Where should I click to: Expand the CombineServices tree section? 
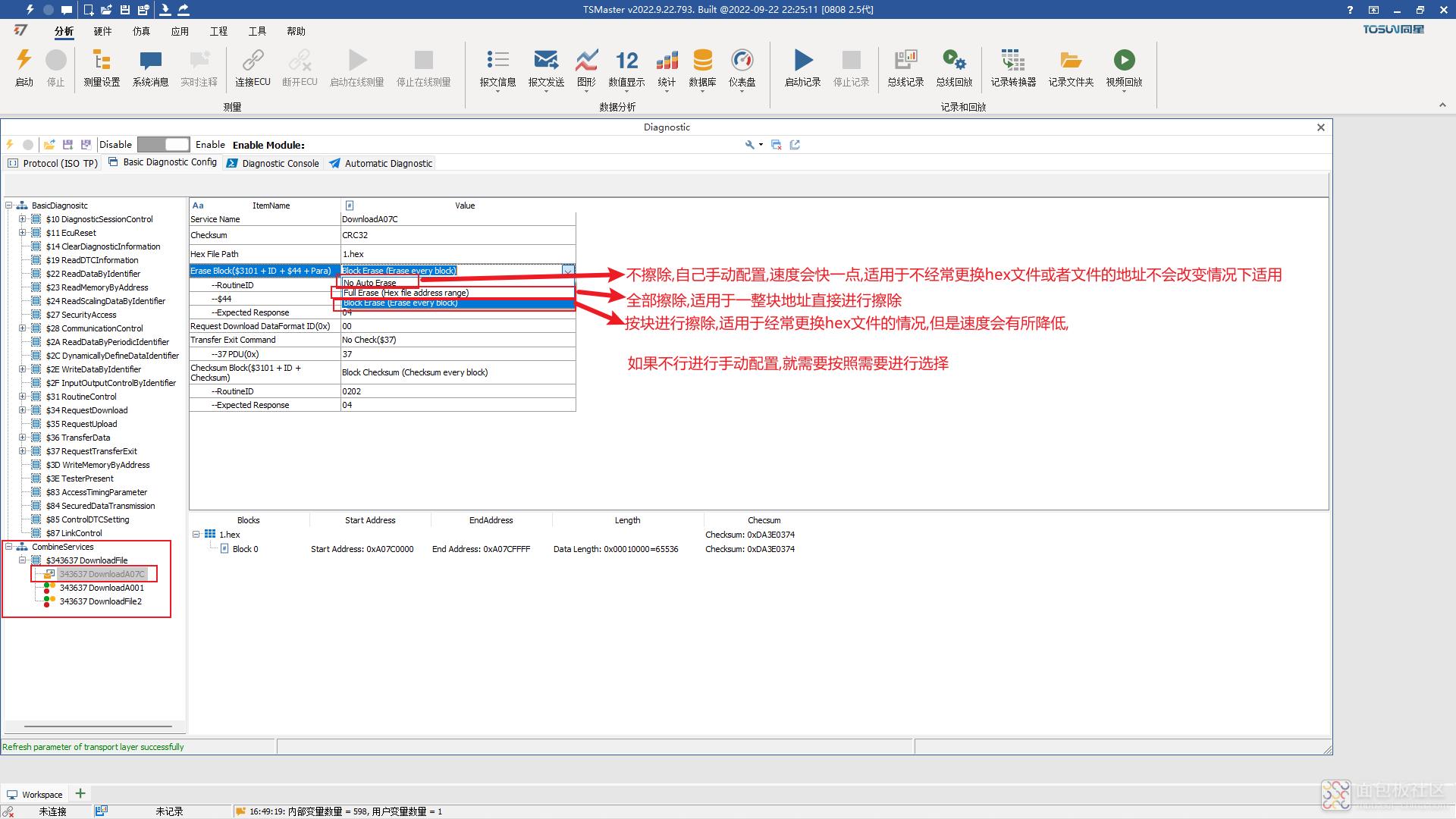(9, 546)
